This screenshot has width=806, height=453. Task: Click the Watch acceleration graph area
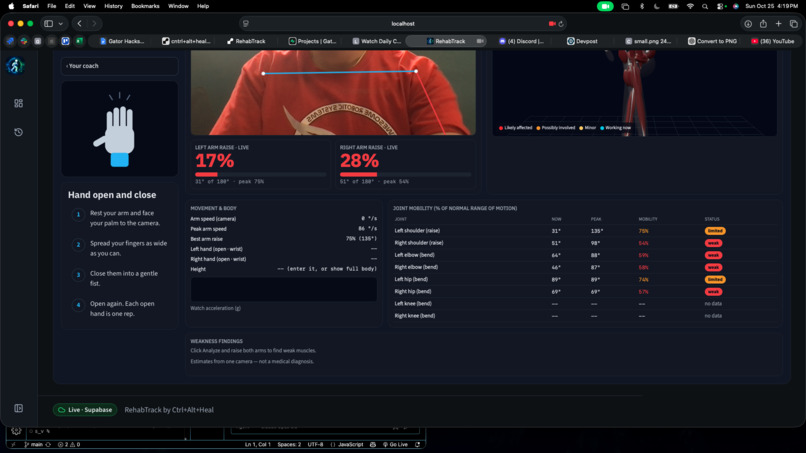[284, 289]
